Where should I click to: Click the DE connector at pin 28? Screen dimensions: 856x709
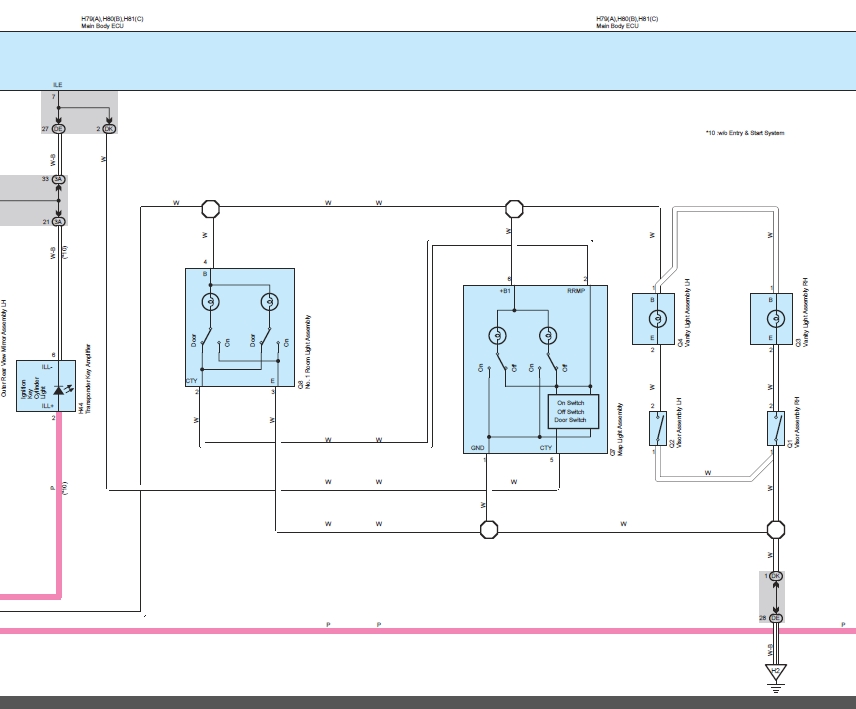coord(775,619)
